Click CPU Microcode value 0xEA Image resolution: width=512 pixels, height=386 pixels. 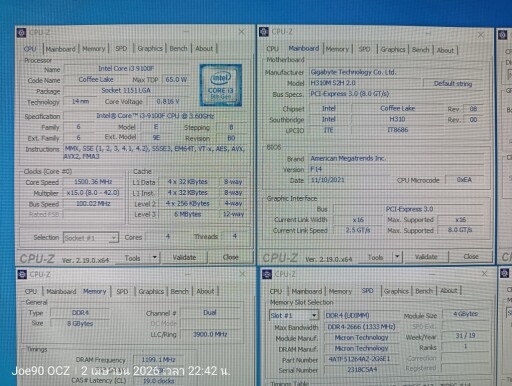tap(464, 180)
